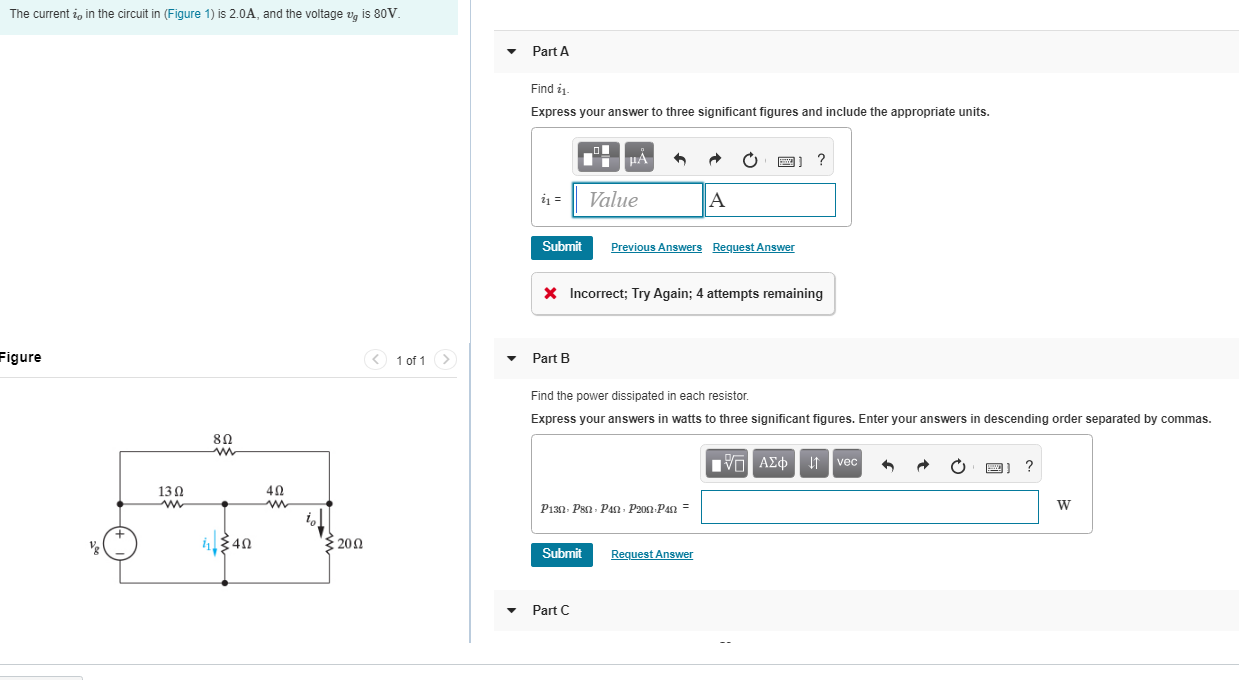Click the circuit diagram figure
1239x680 pixels.
tap(227, 509)
